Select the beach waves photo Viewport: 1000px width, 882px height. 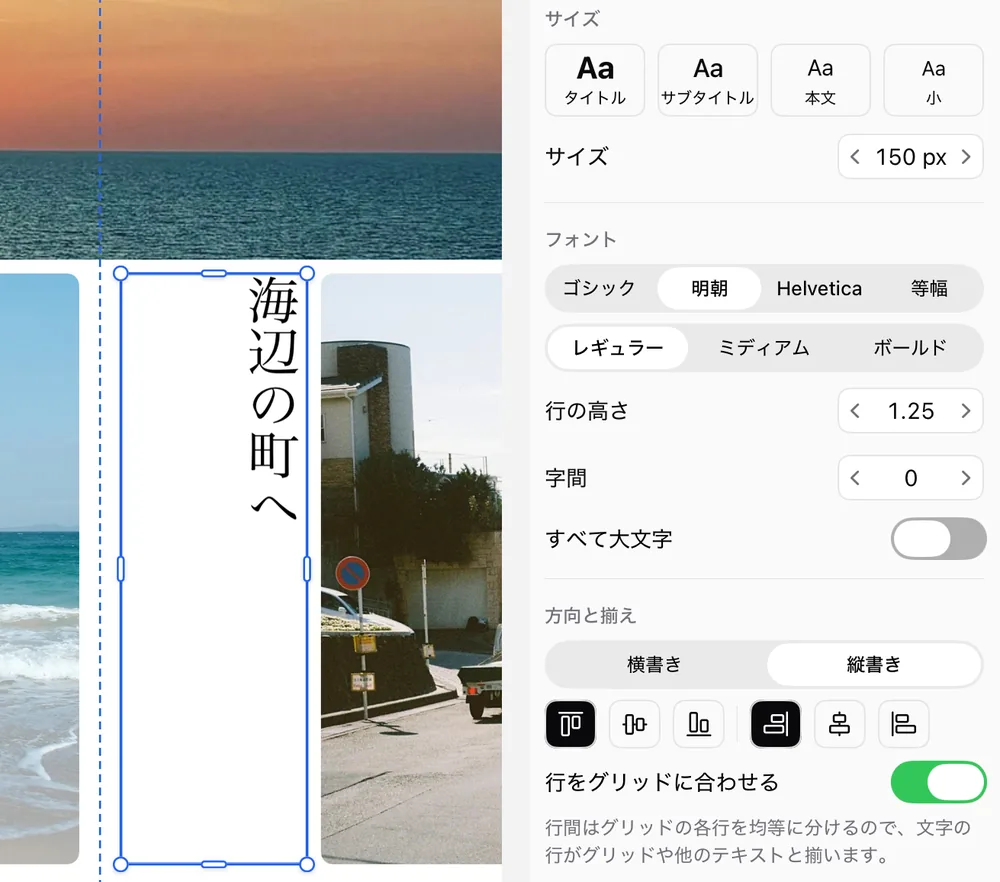(x=40, y=569)
